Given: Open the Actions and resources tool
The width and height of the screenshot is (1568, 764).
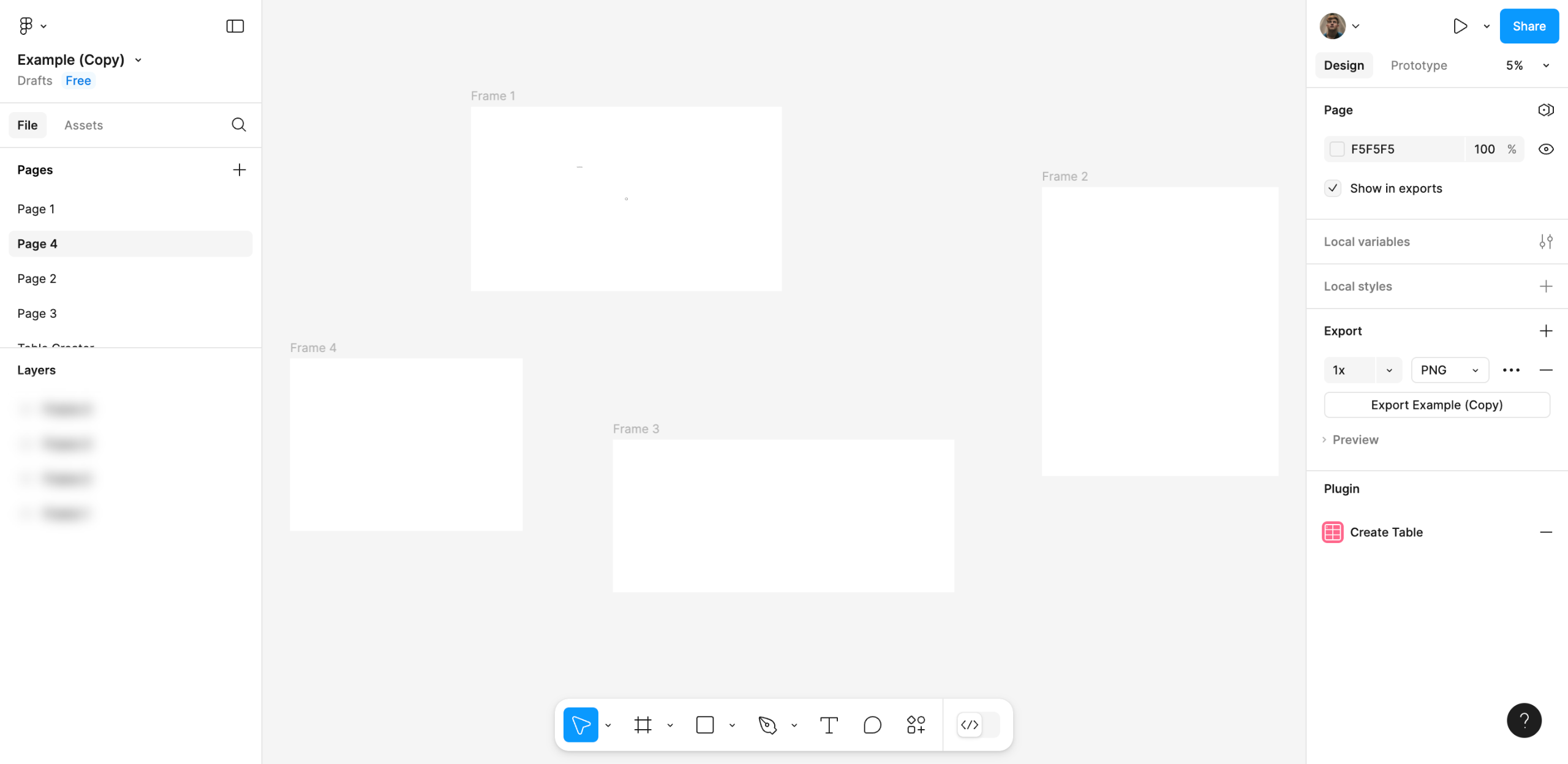Looking at the screenshot, I should pyautogui.click(x=916, y=725).
